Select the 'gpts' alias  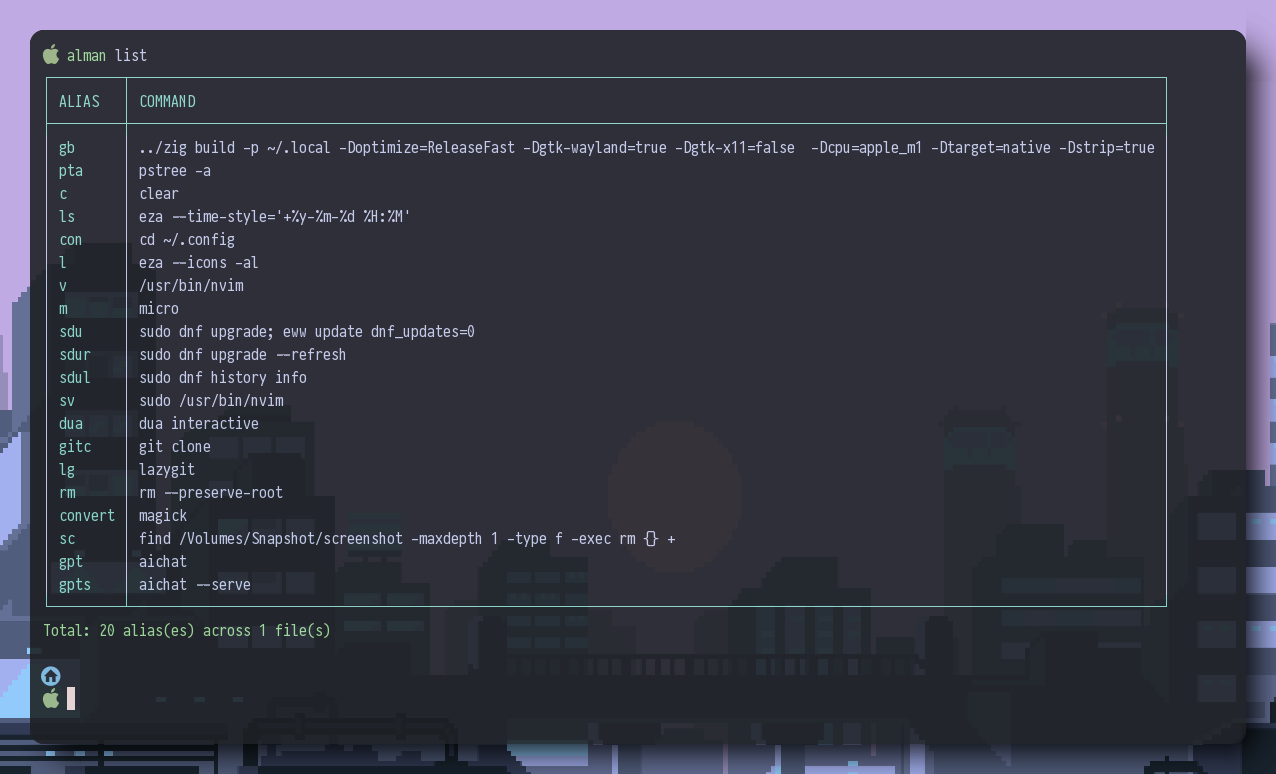(x=75, y=585)
